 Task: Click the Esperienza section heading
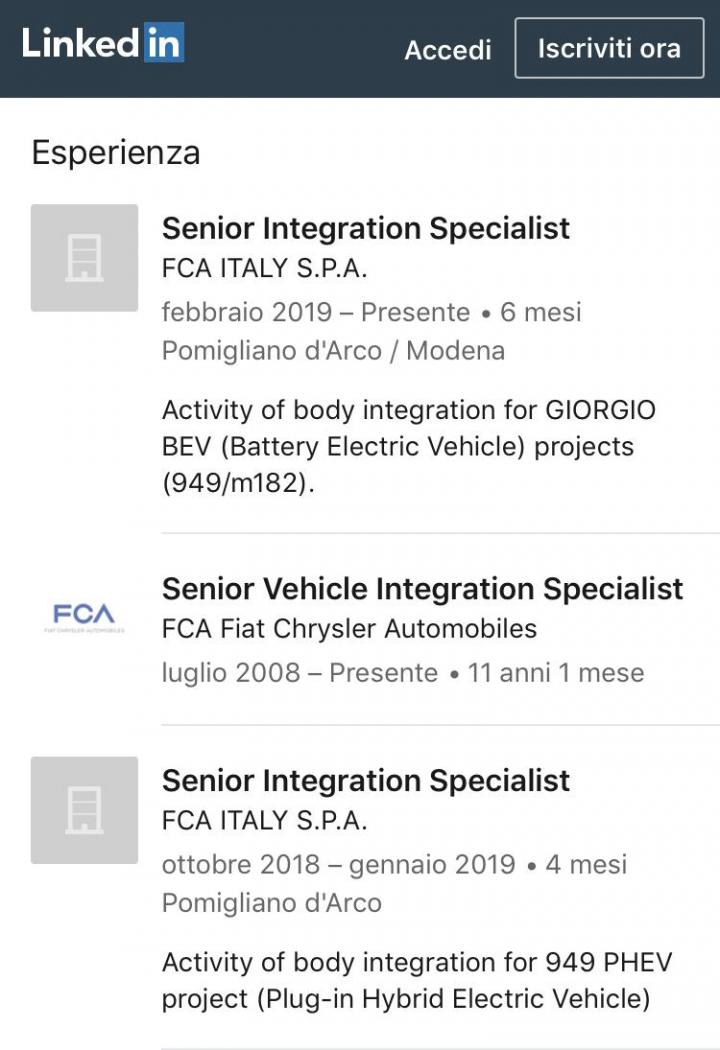pyautogui.click(x=116, y=153)
